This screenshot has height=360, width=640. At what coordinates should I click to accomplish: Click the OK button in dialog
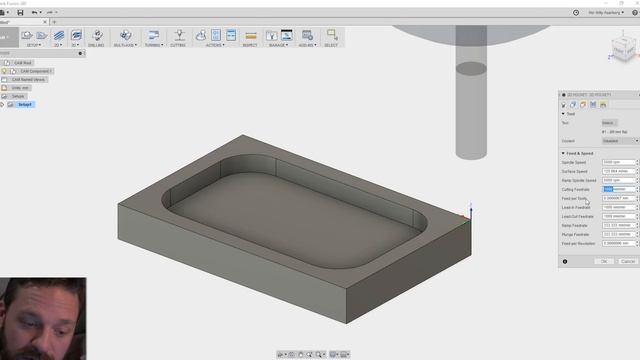(604, 261)
